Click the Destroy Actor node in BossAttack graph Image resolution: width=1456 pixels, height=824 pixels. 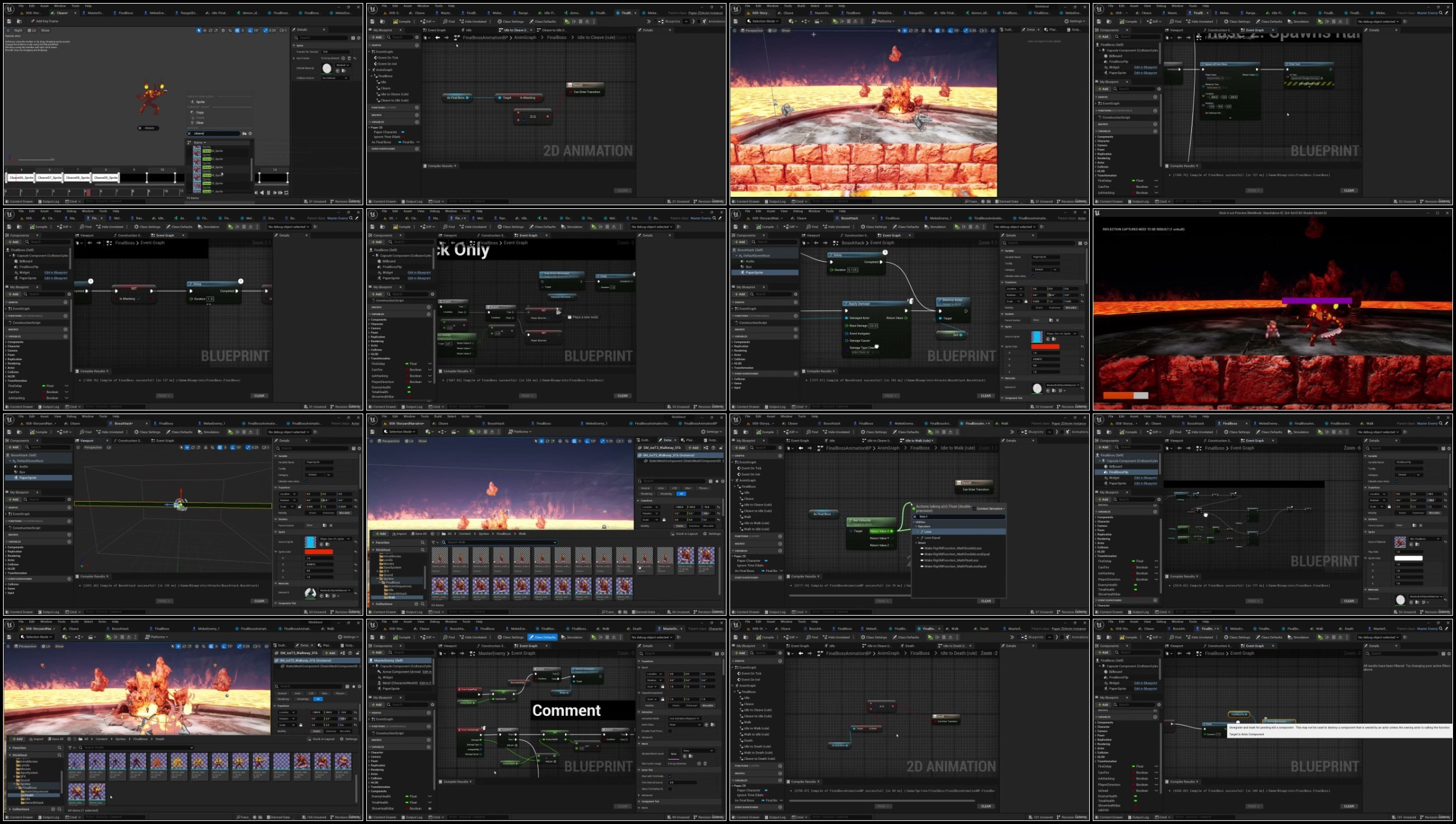(952, 300)
